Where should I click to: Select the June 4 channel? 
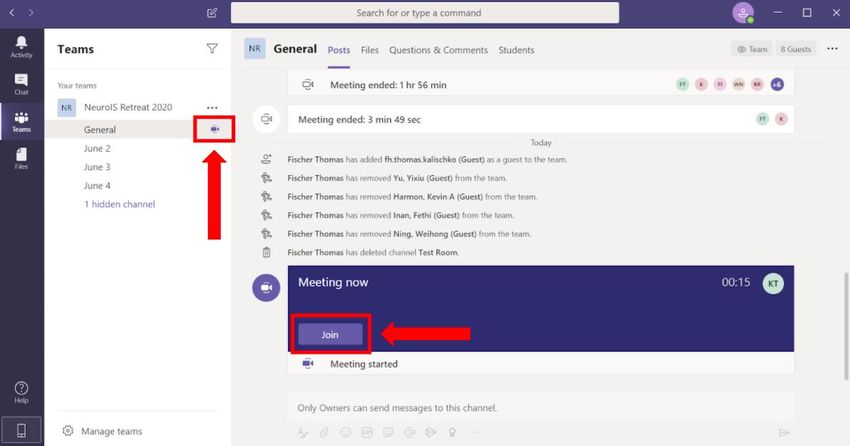[97, 185]
